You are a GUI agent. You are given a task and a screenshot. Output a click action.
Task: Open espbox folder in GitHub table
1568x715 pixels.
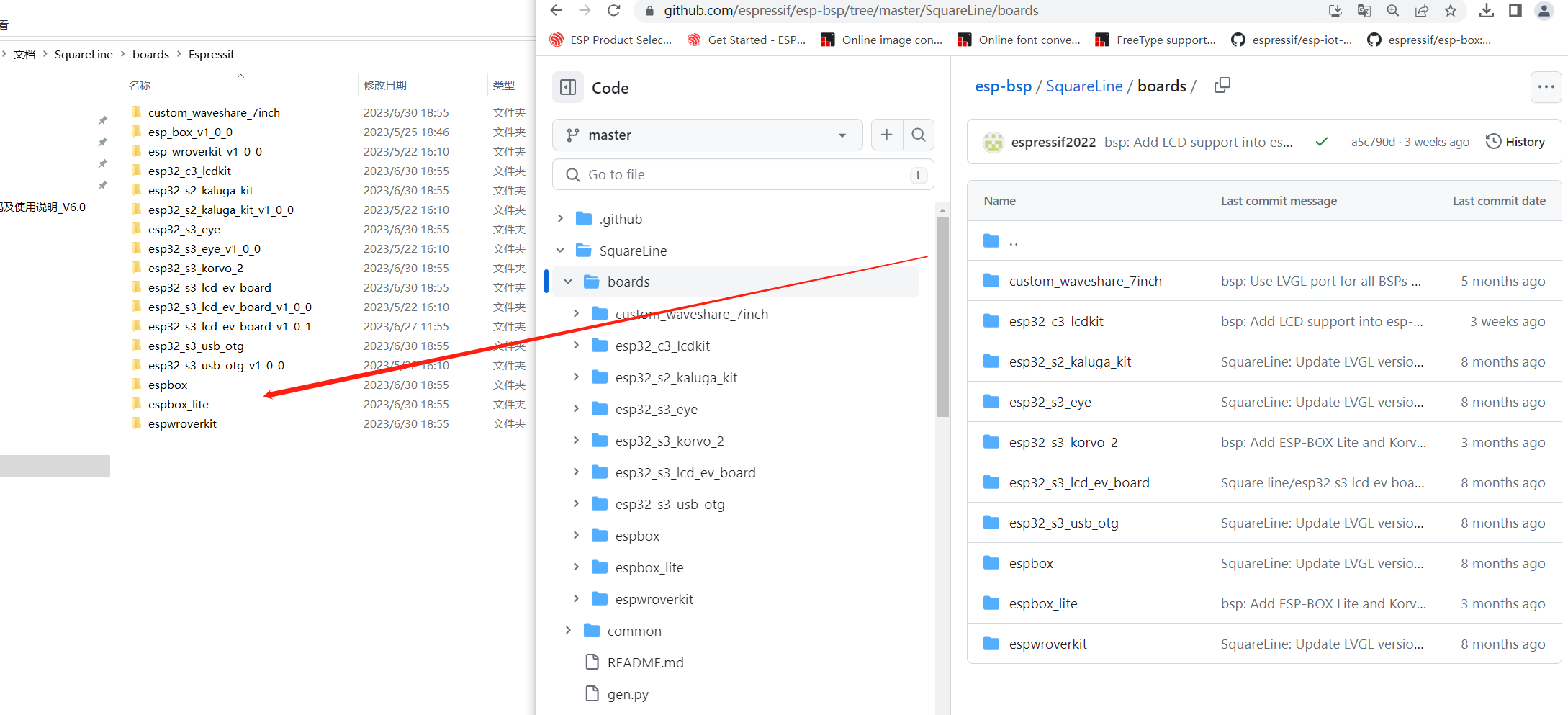(x=1031, y=563)
